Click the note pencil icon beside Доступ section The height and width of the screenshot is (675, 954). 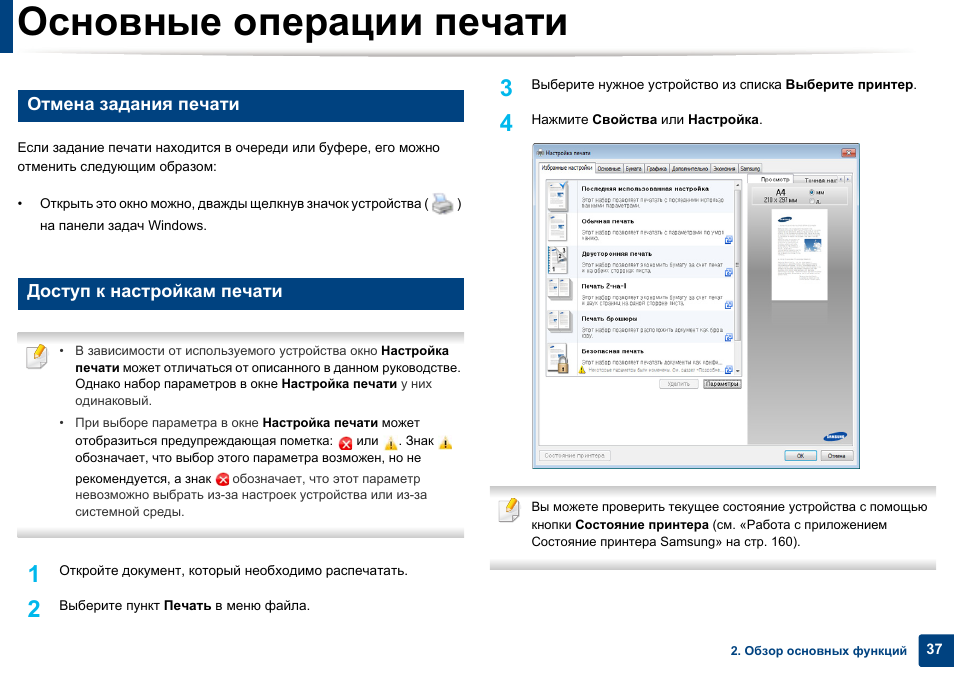point(37,356)
